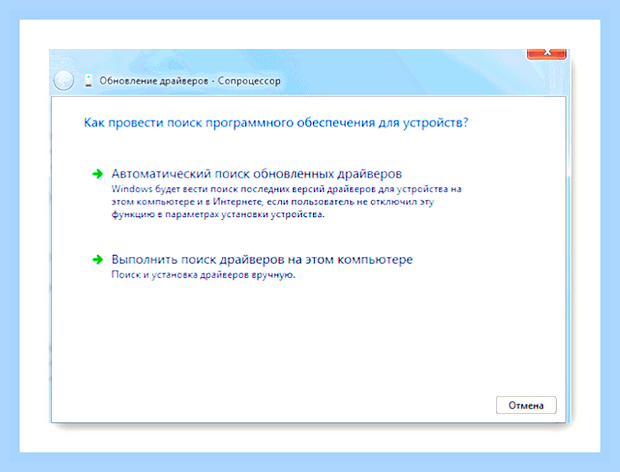Click green arrow next to Автоматический поиск
This screenshot has width=620, height=472.
pos(97,174)
